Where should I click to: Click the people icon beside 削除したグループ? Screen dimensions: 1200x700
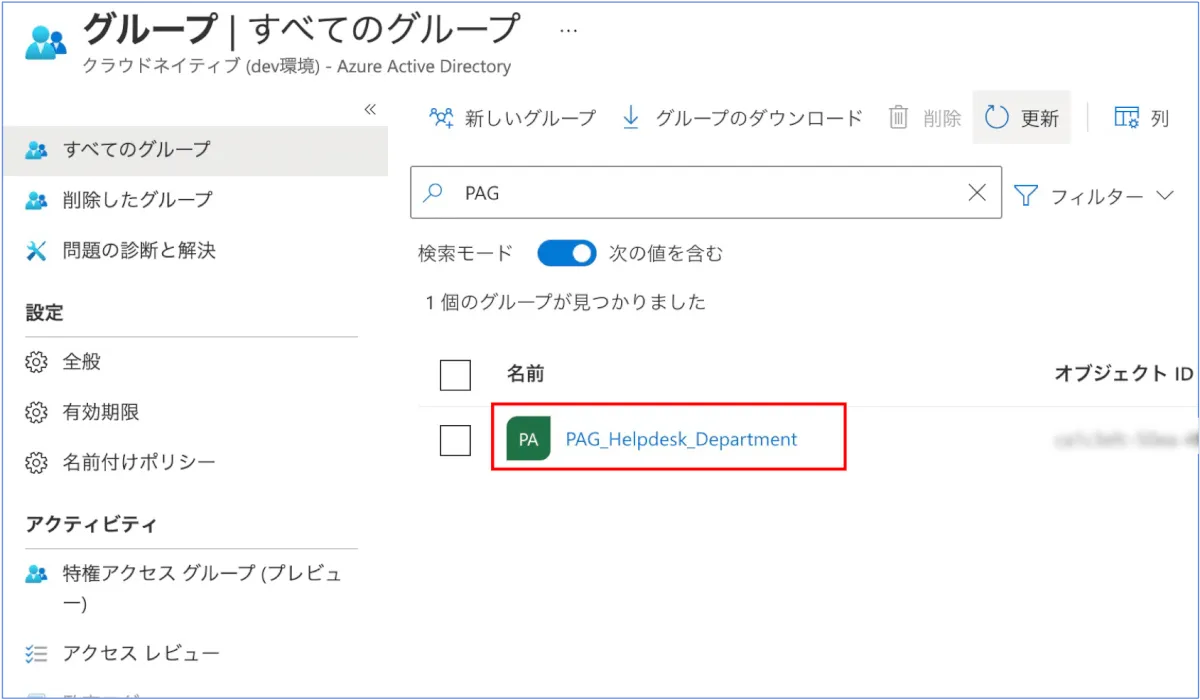click(36, 200)
